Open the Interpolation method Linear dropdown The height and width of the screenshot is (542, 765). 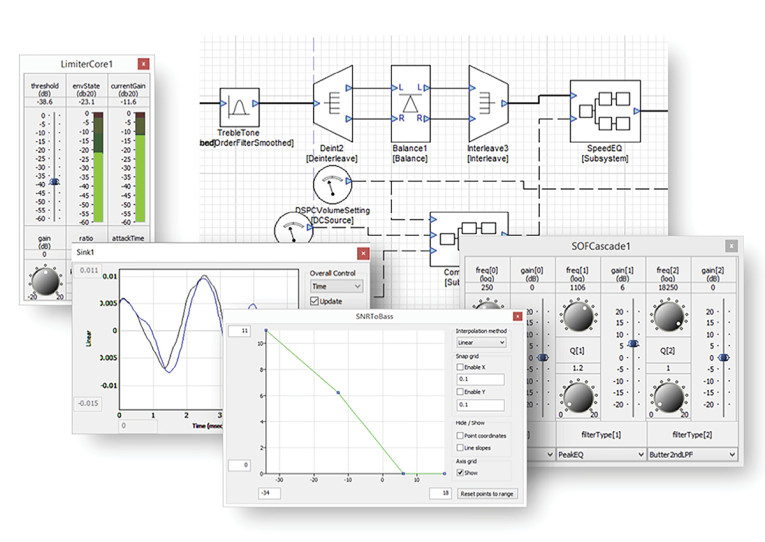[481, 342]
